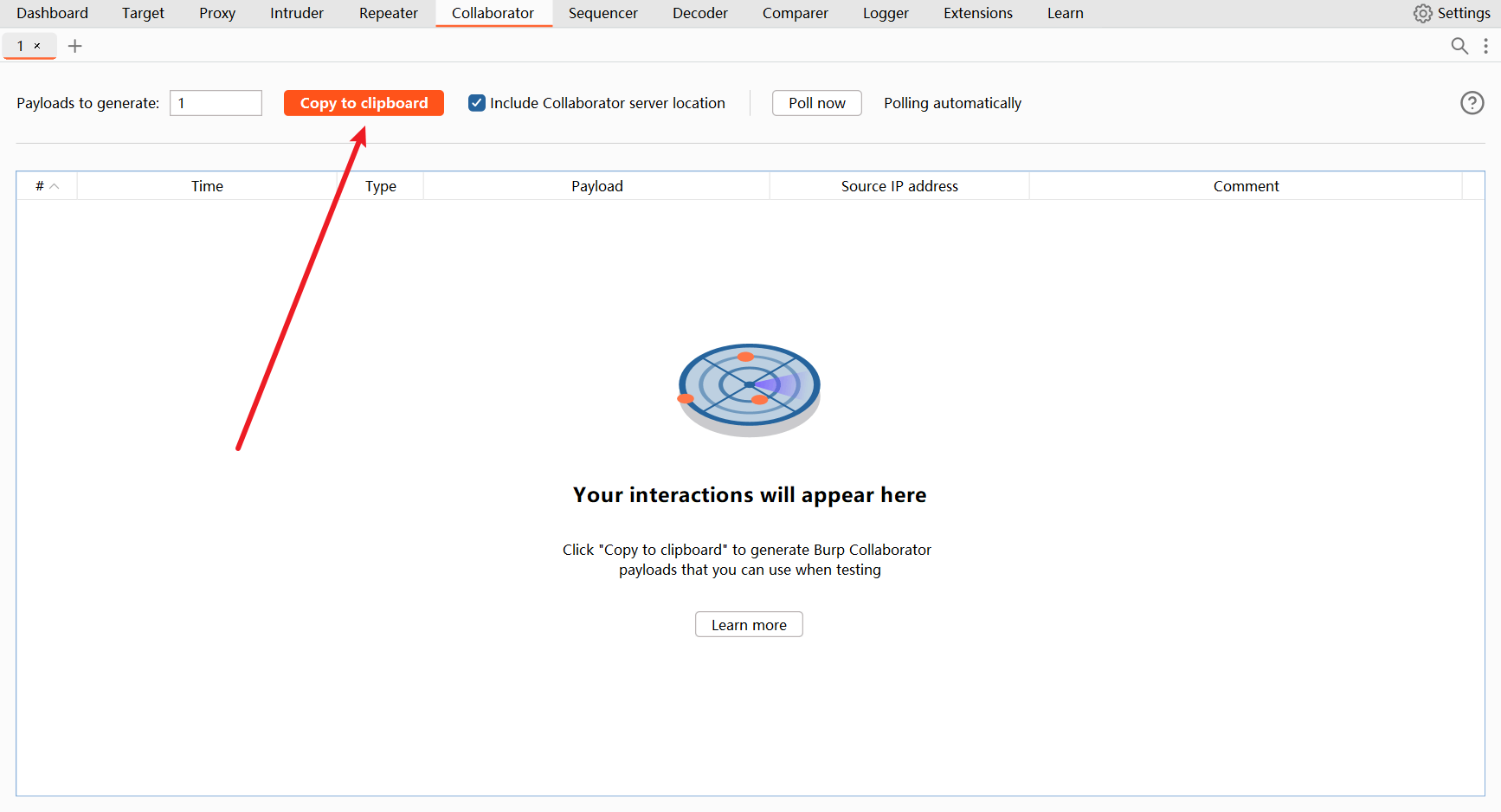Image resolution: width=1501 pixels, height=812 pixels.
Task: Click the help question mark icon
Action: click(1472, 103)
